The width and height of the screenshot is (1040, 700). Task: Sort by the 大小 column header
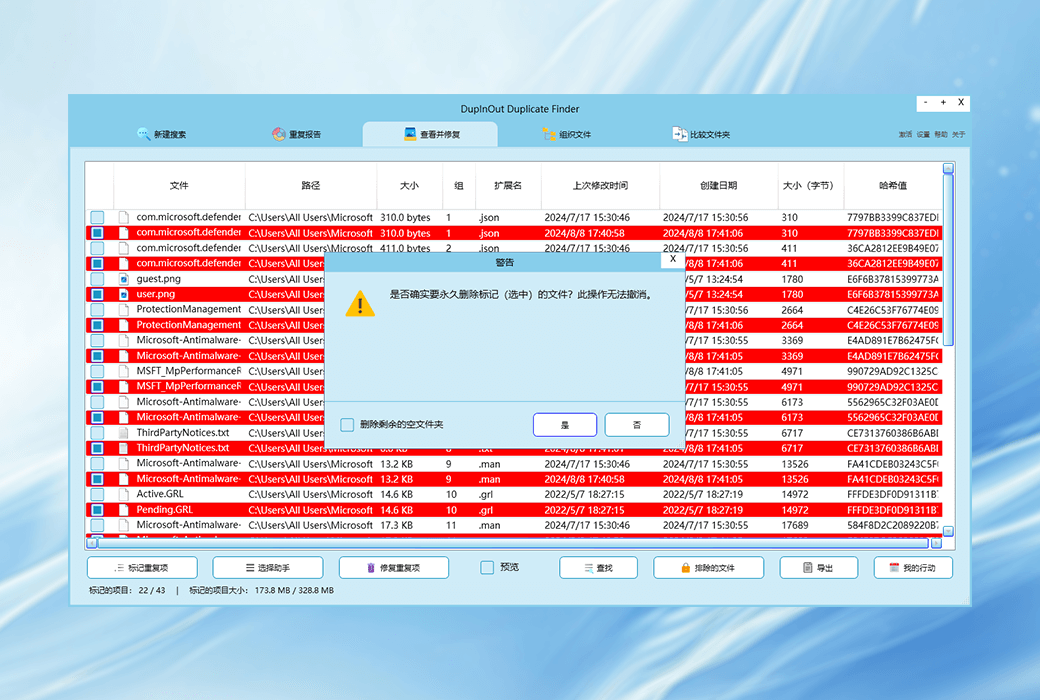point(409,186)
